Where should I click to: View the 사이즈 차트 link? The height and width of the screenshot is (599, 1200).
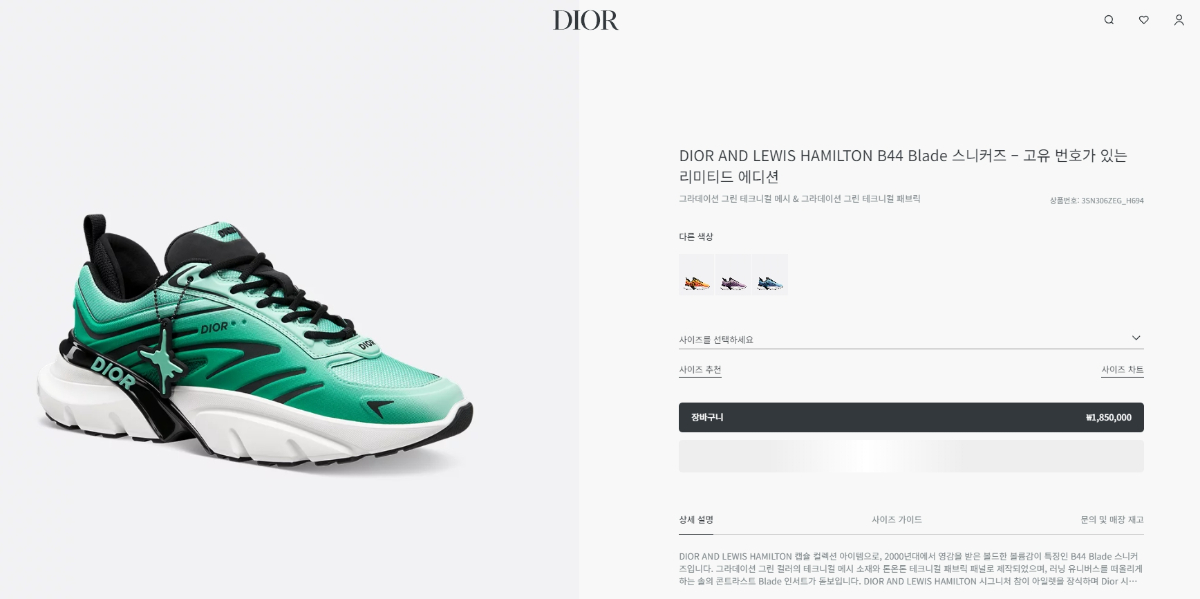tap(1122, 370)
